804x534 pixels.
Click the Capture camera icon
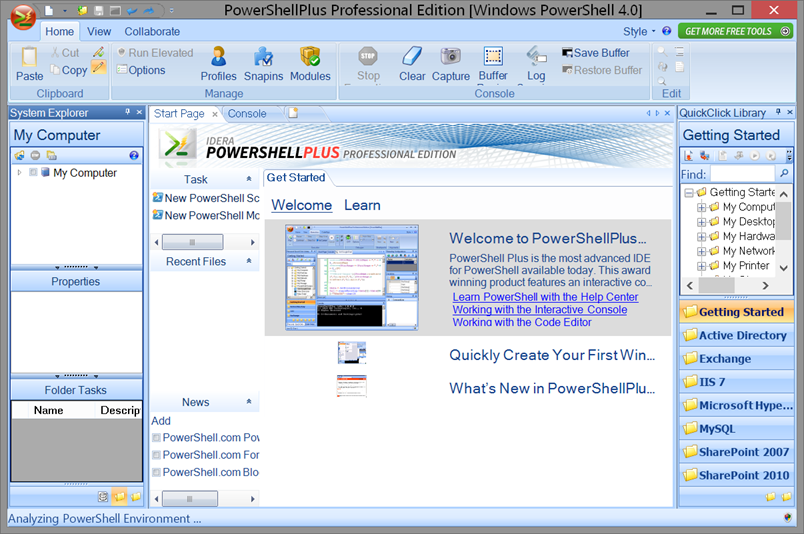[x=451, y=56]
